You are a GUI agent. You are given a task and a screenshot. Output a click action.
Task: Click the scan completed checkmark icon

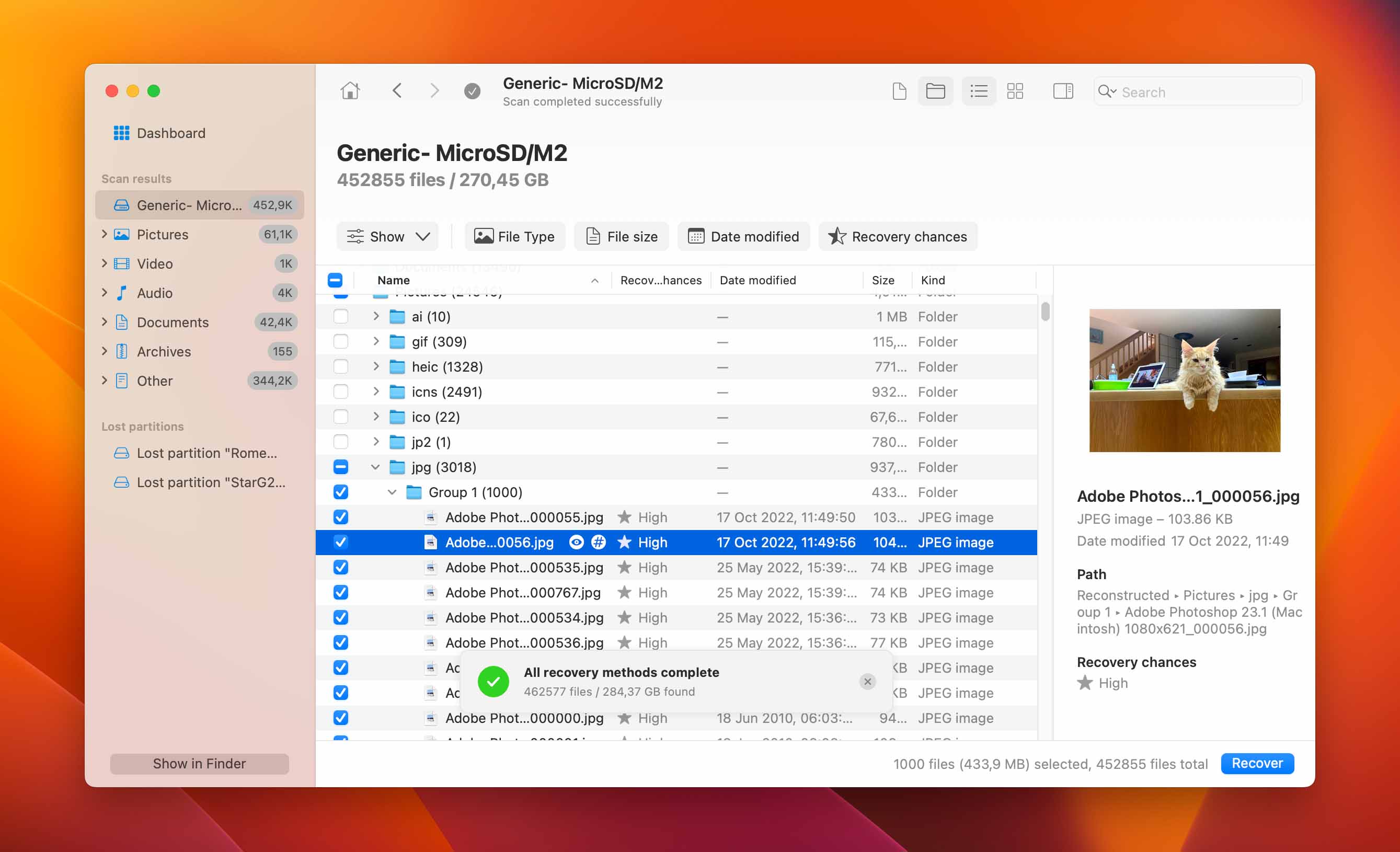[x=472, y=91]
